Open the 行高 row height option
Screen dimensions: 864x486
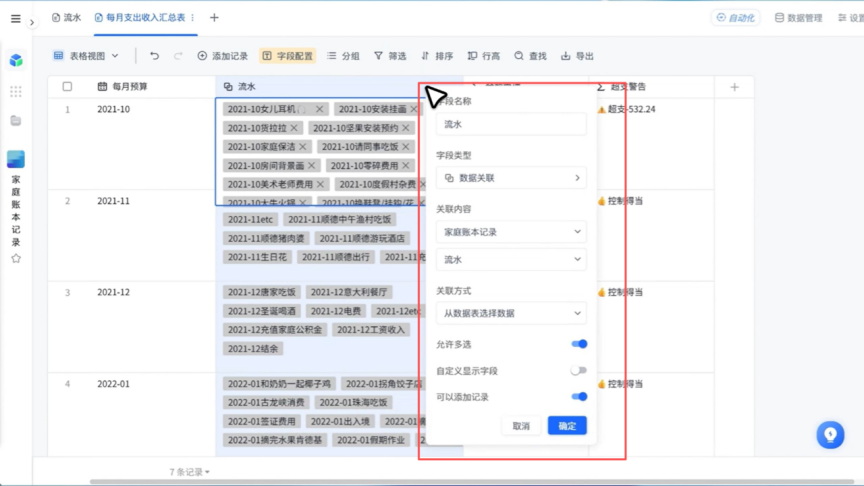click(x=484, y=56)
